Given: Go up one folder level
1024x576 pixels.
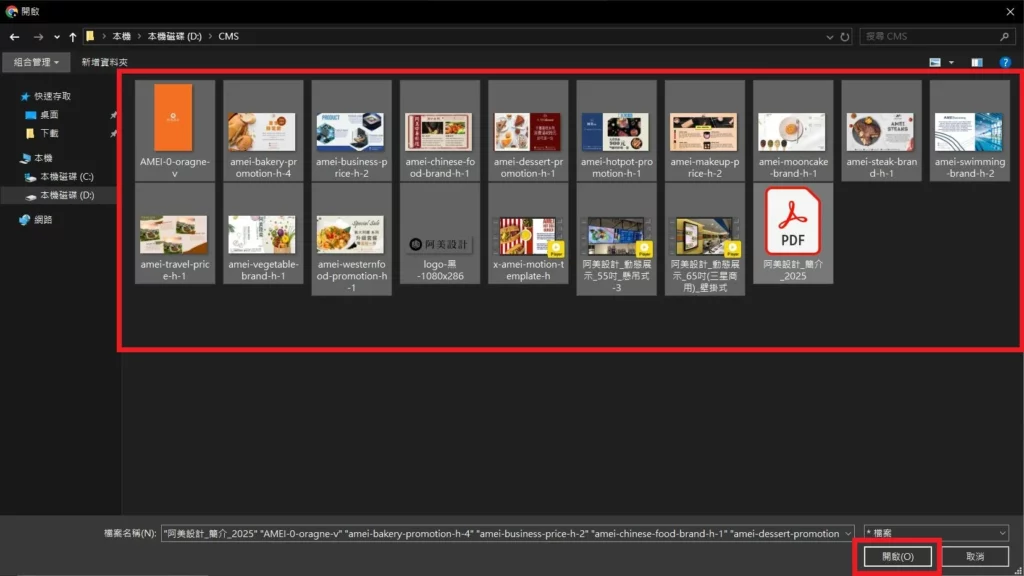Looking at the screenshot, I should click(73, 37).
